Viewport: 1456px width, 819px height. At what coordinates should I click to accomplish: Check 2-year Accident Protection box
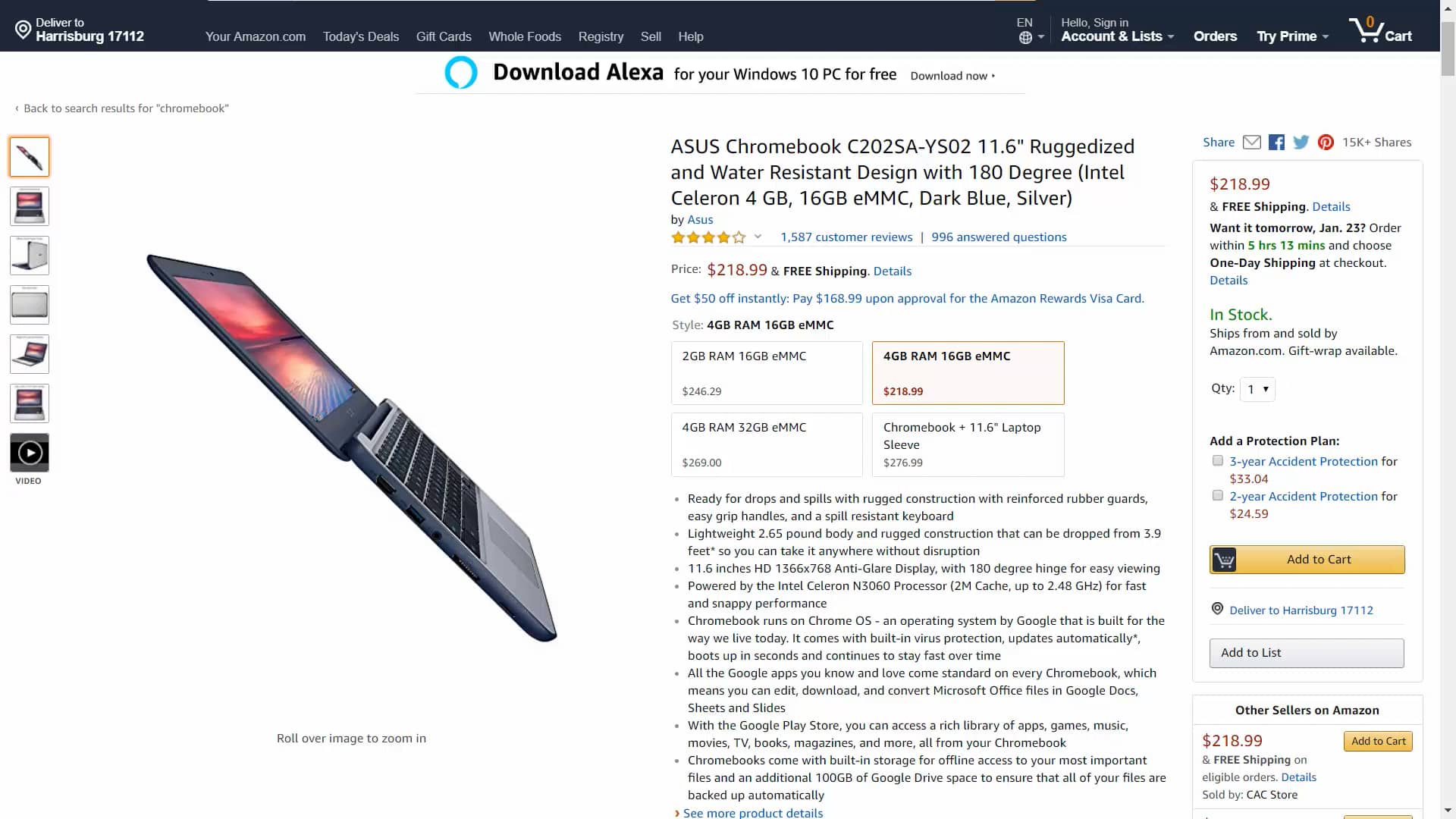pyautogui.click(x=1217, y=495)
